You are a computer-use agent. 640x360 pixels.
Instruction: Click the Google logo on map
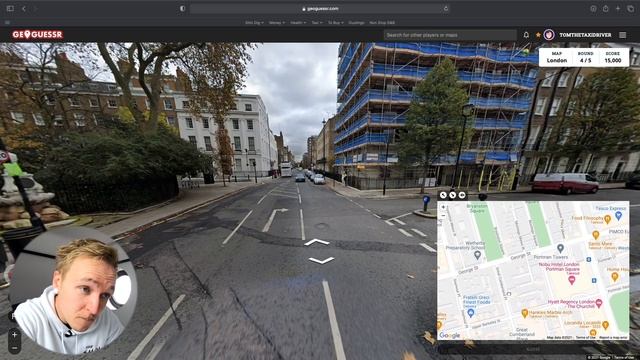[450, 336]
